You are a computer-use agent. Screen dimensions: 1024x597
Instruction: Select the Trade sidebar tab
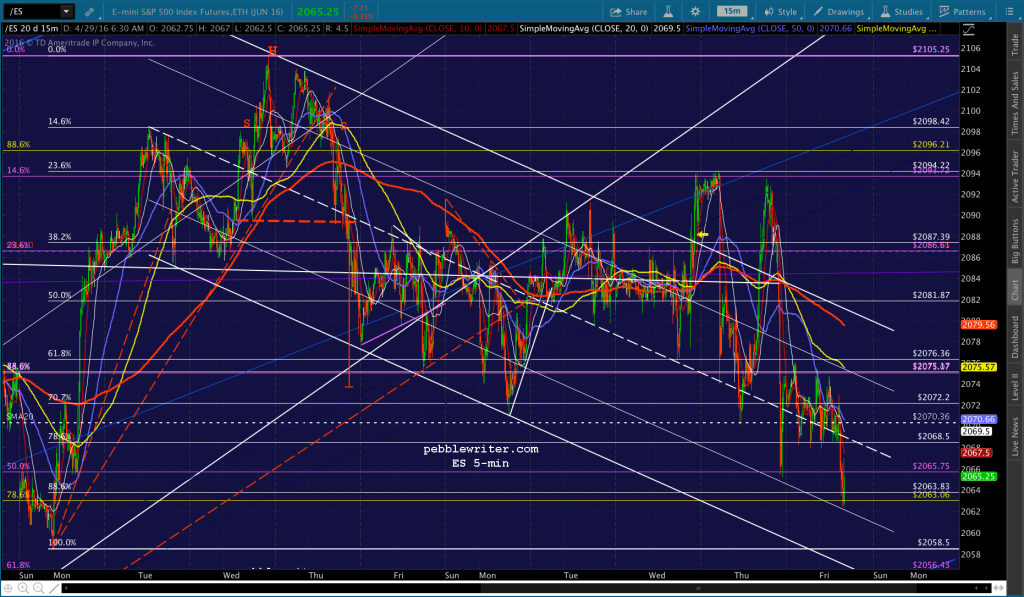point(1015,44)
